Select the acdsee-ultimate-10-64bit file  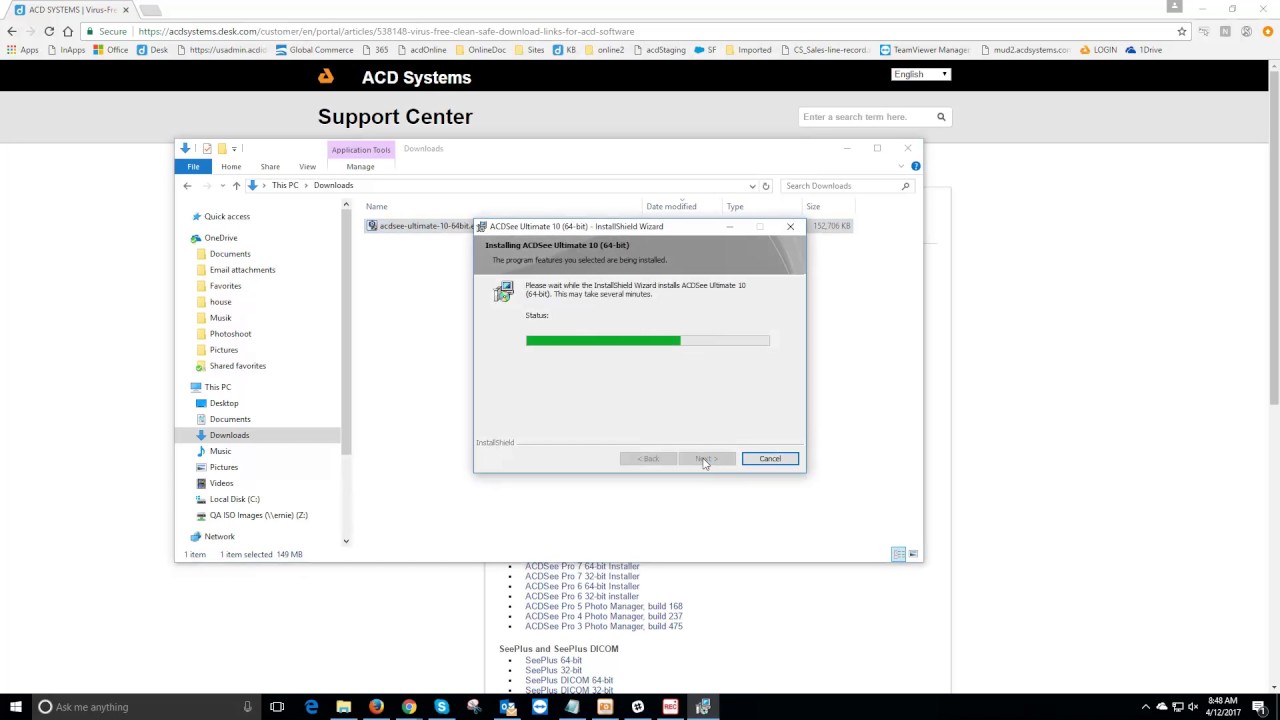[420, 226]
